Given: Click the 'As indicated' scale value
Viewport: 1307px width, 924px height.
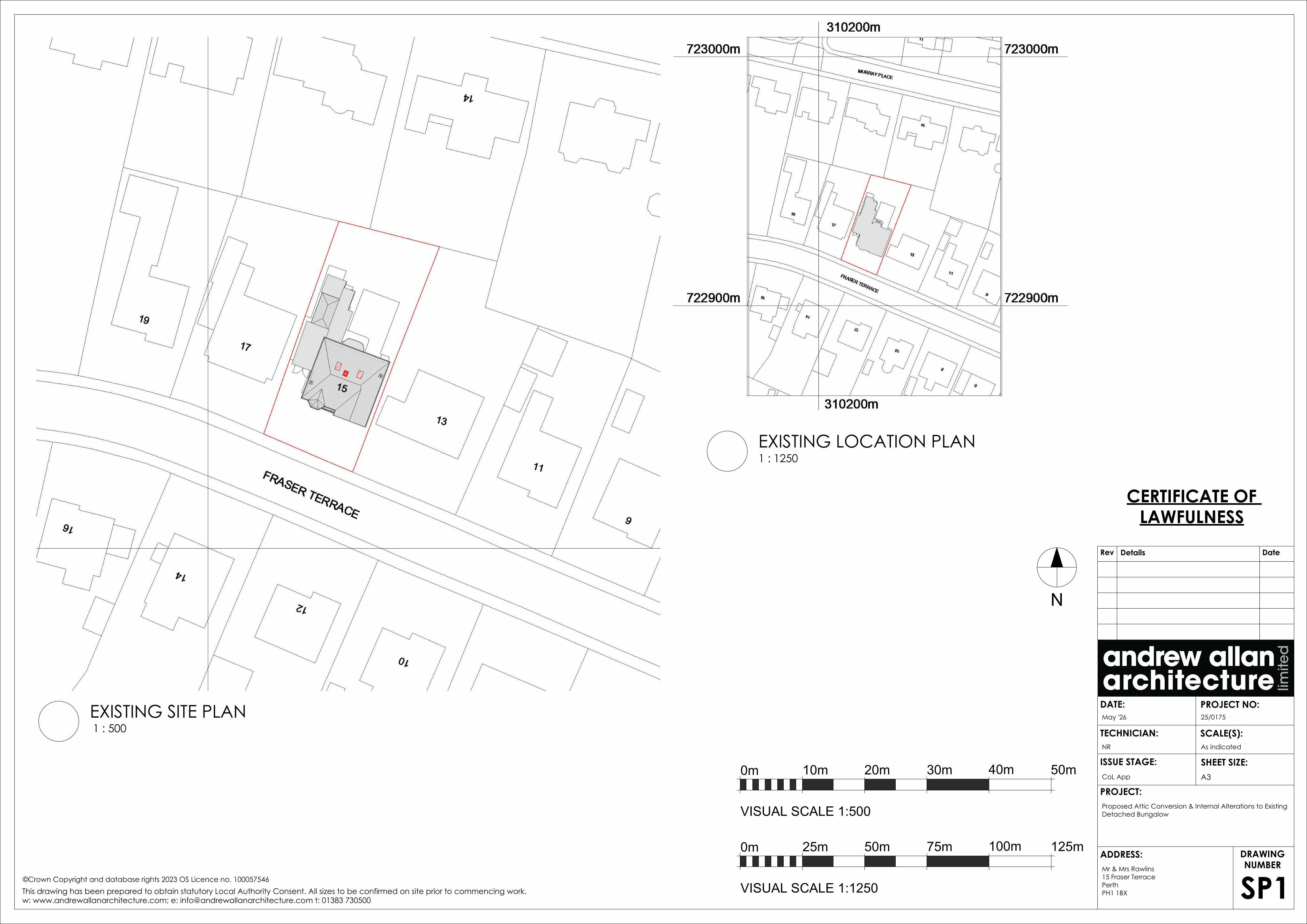Looking at the screenshot, I should point(1221,747).
